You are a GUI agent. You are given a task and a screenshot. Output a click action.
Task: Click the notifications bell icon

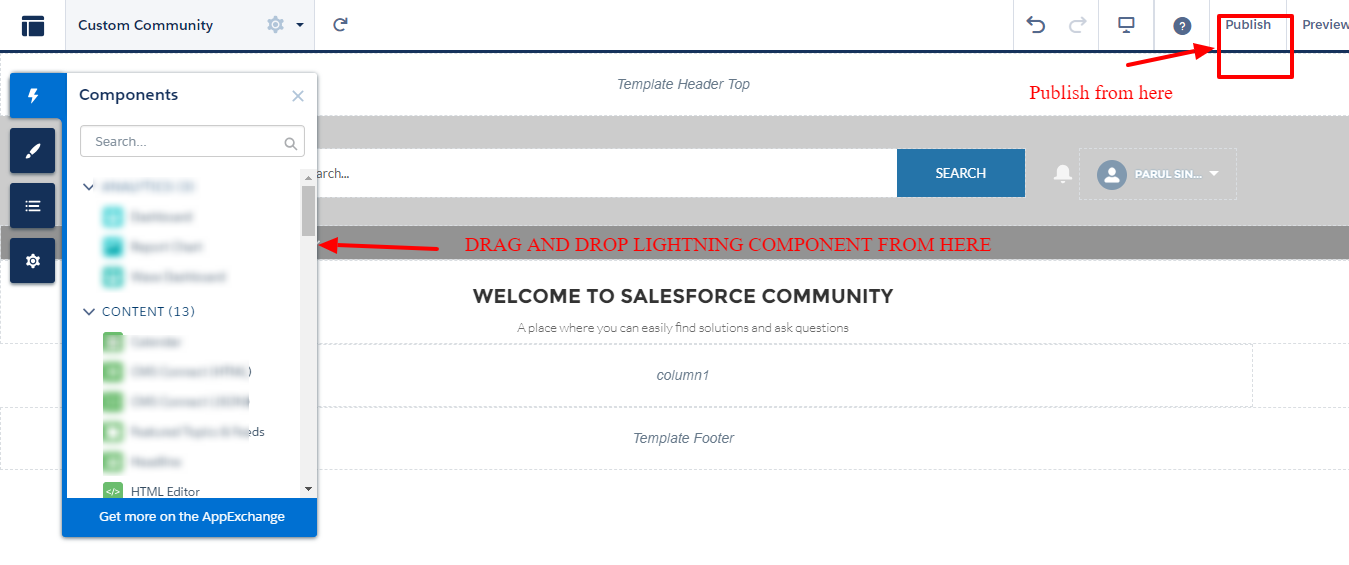point(1063,174)
